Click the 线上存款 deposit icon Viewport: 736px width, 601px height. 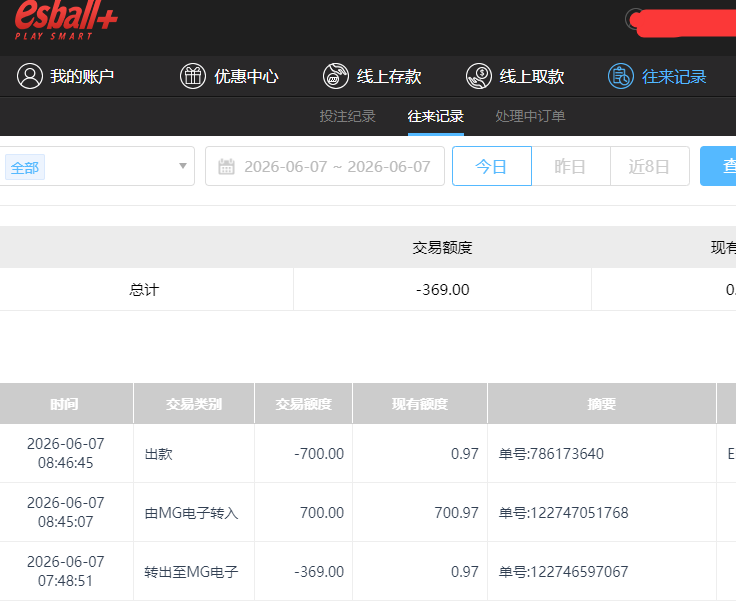pos(336,76)
